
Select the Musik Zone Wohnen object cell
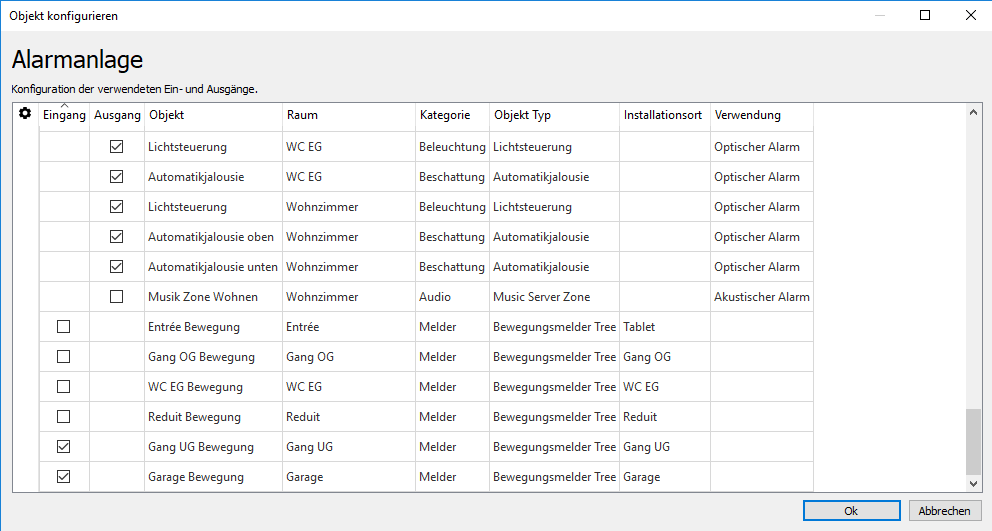tap(203, 297)
